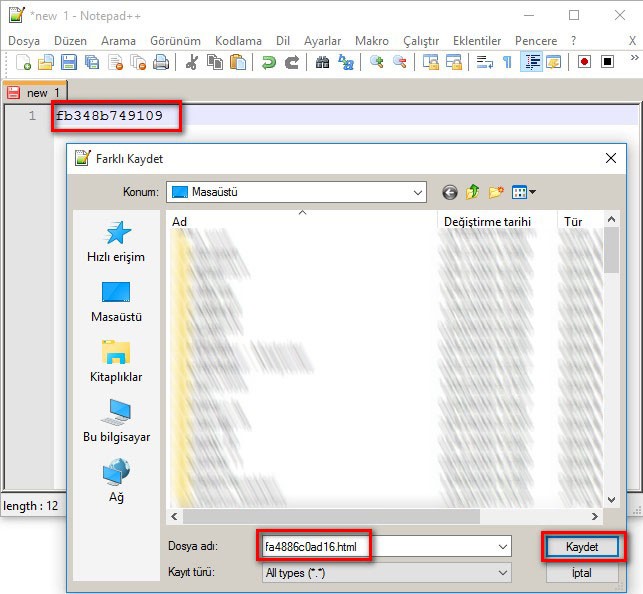
Task: Click the fb348b749109 text line
Action: tap(109, 116)
